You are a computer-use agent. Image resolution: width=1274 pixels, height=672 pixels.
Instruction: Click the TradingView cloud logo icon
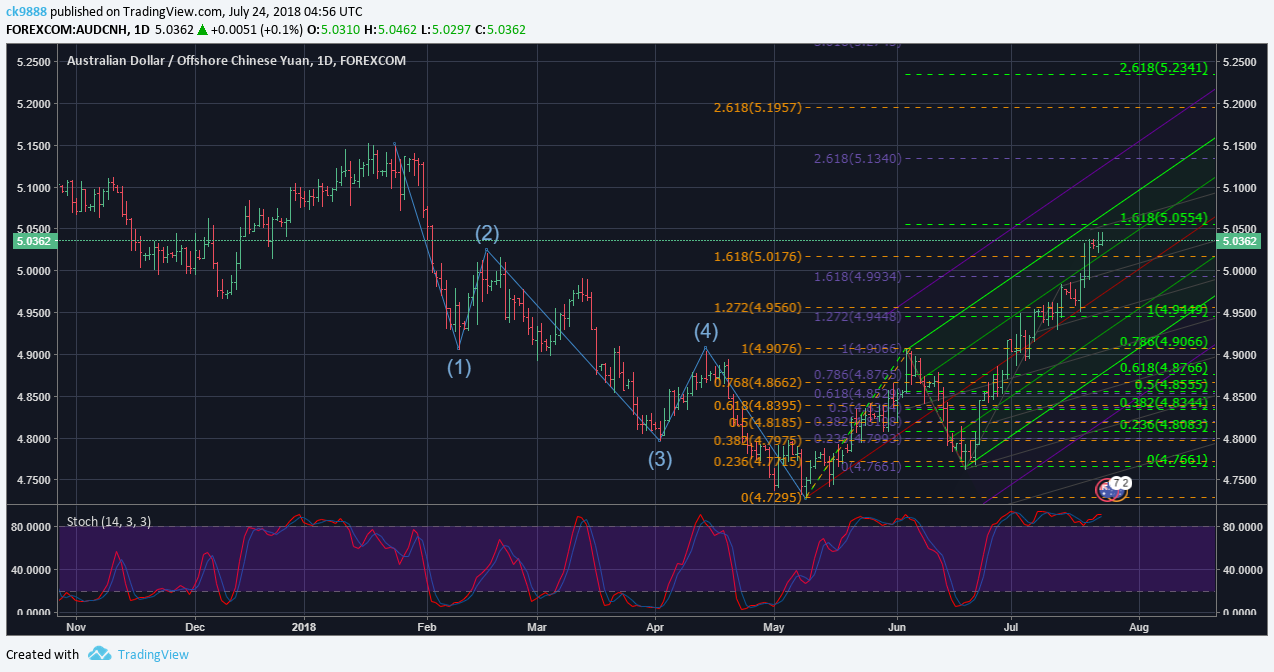point(99,654)
